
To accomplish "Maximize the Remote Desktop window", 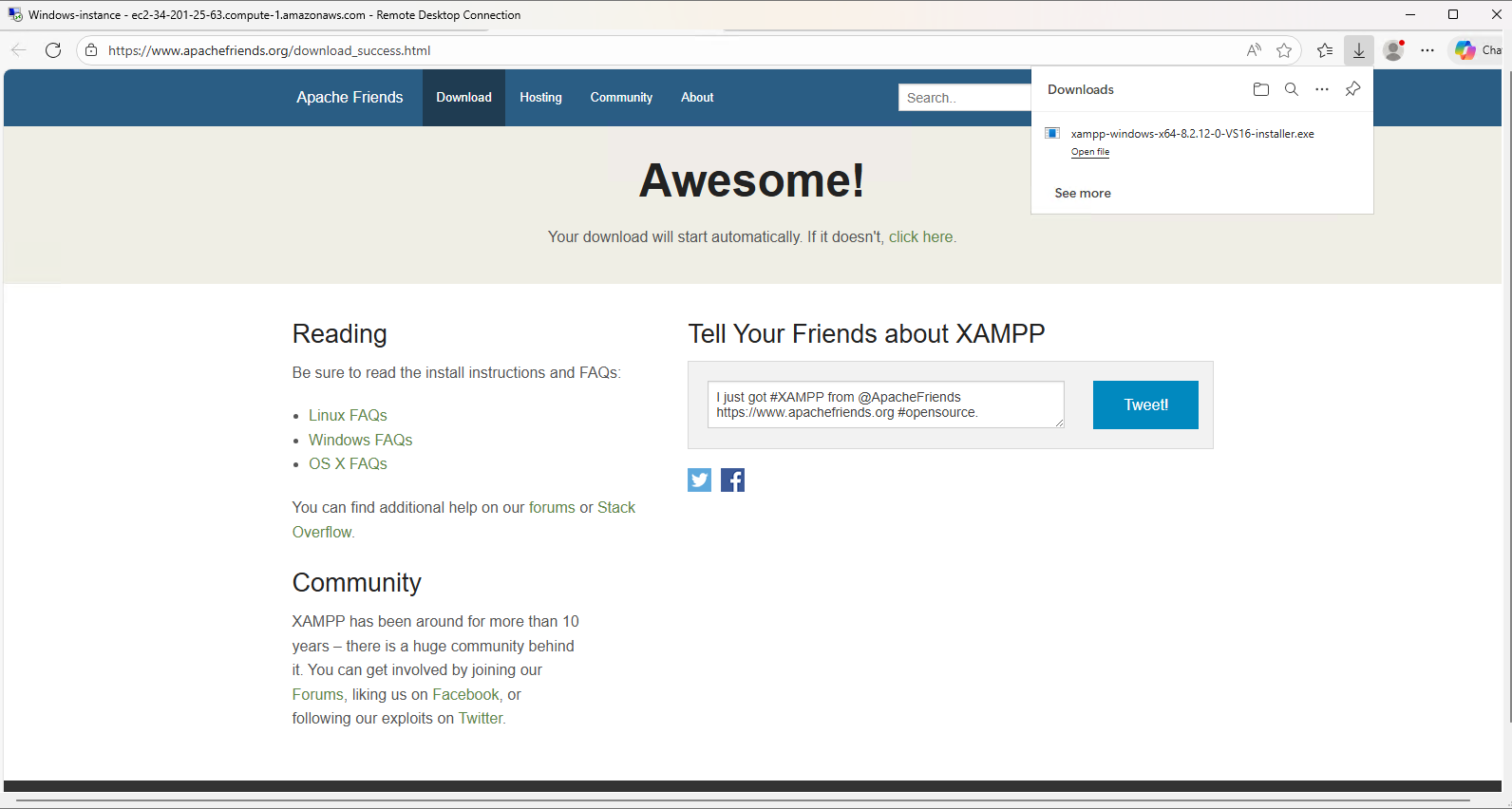I will (1453, 14).
